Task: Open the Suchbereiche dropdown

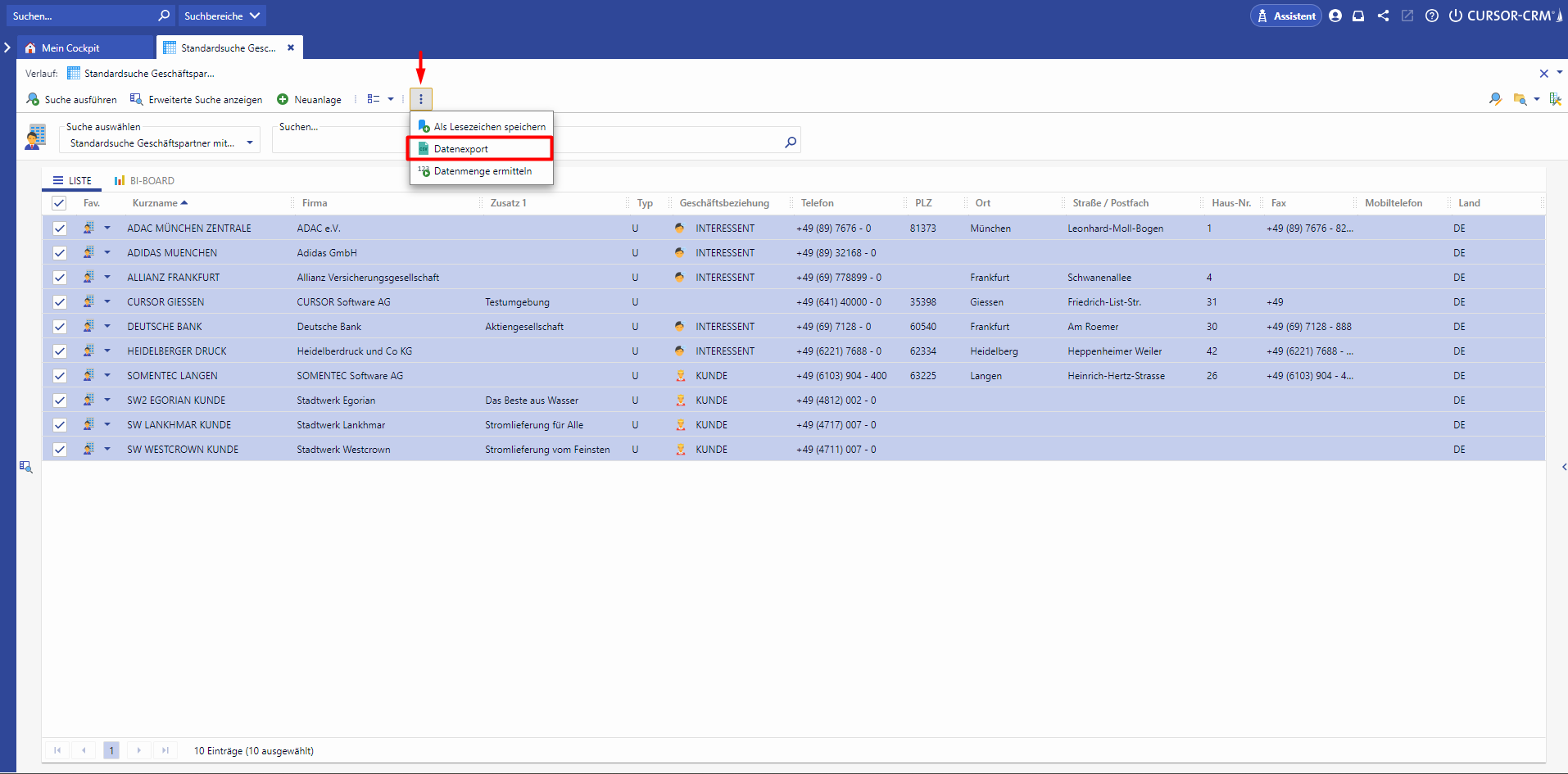Action: (221, 16)
